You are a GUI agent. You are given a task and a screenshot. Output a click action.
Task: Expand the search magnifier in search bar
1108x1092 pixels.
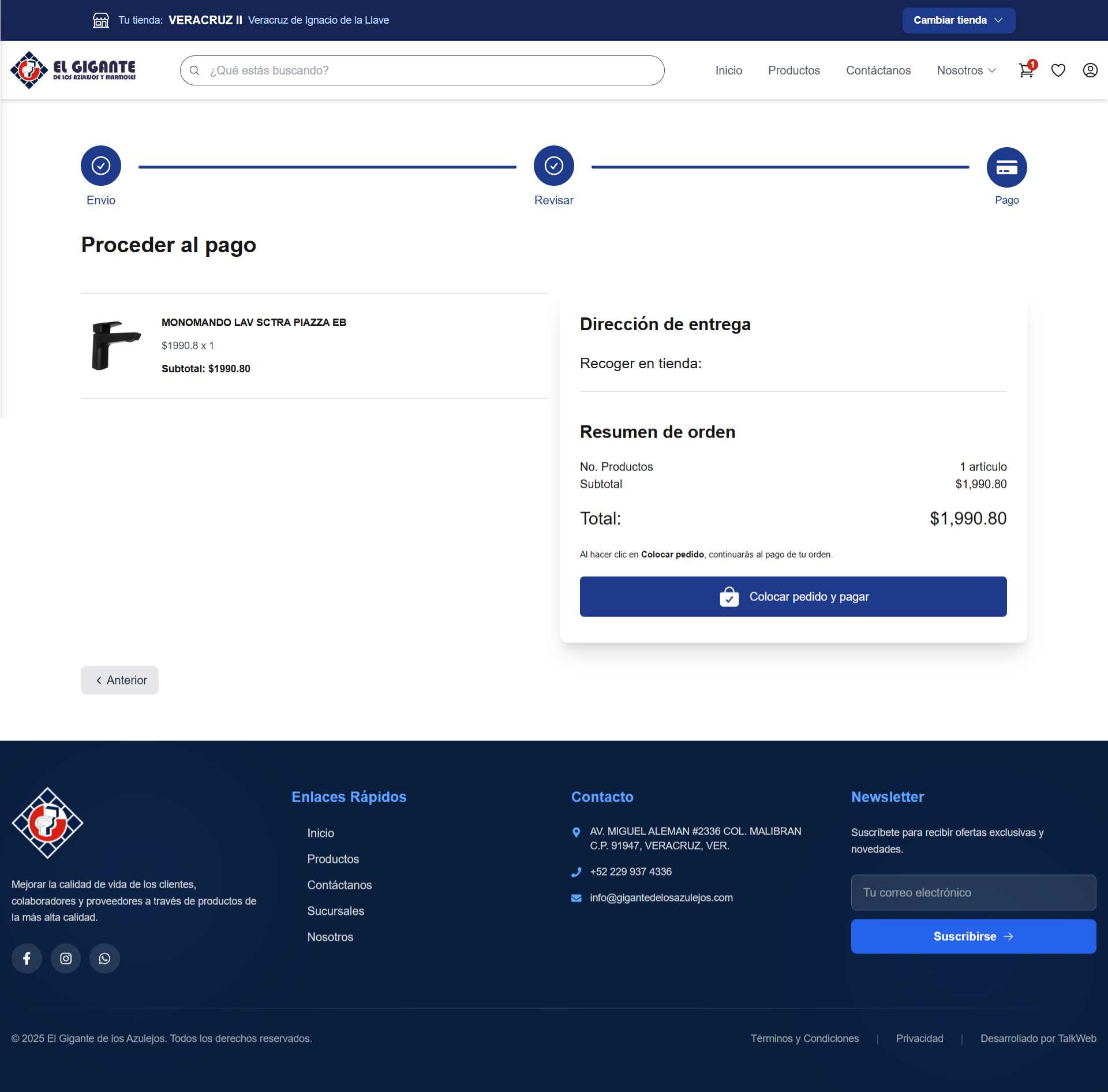tap(195, 70)
